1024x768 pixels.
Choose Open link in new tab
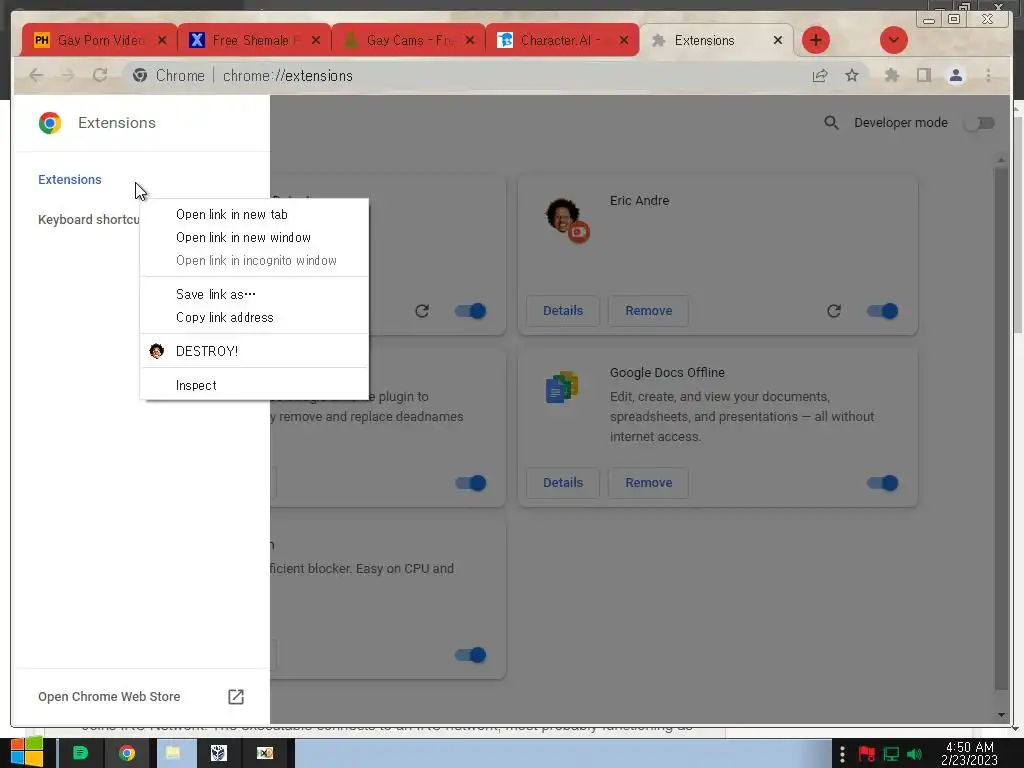tap(255, 214)
